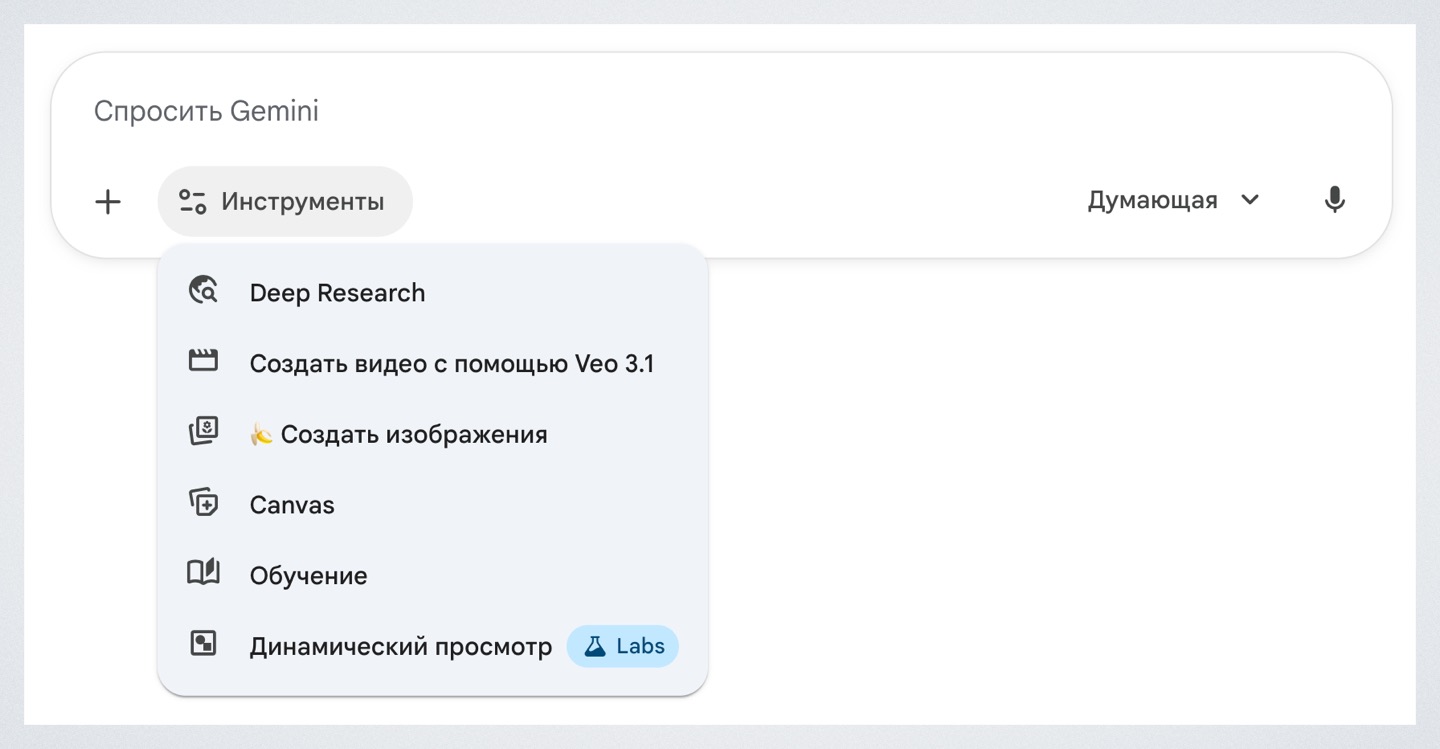The height and width of the screenshot is (749, 1440).
Task: Select Deep Research from tools menu
Action: tap(337, 293)
